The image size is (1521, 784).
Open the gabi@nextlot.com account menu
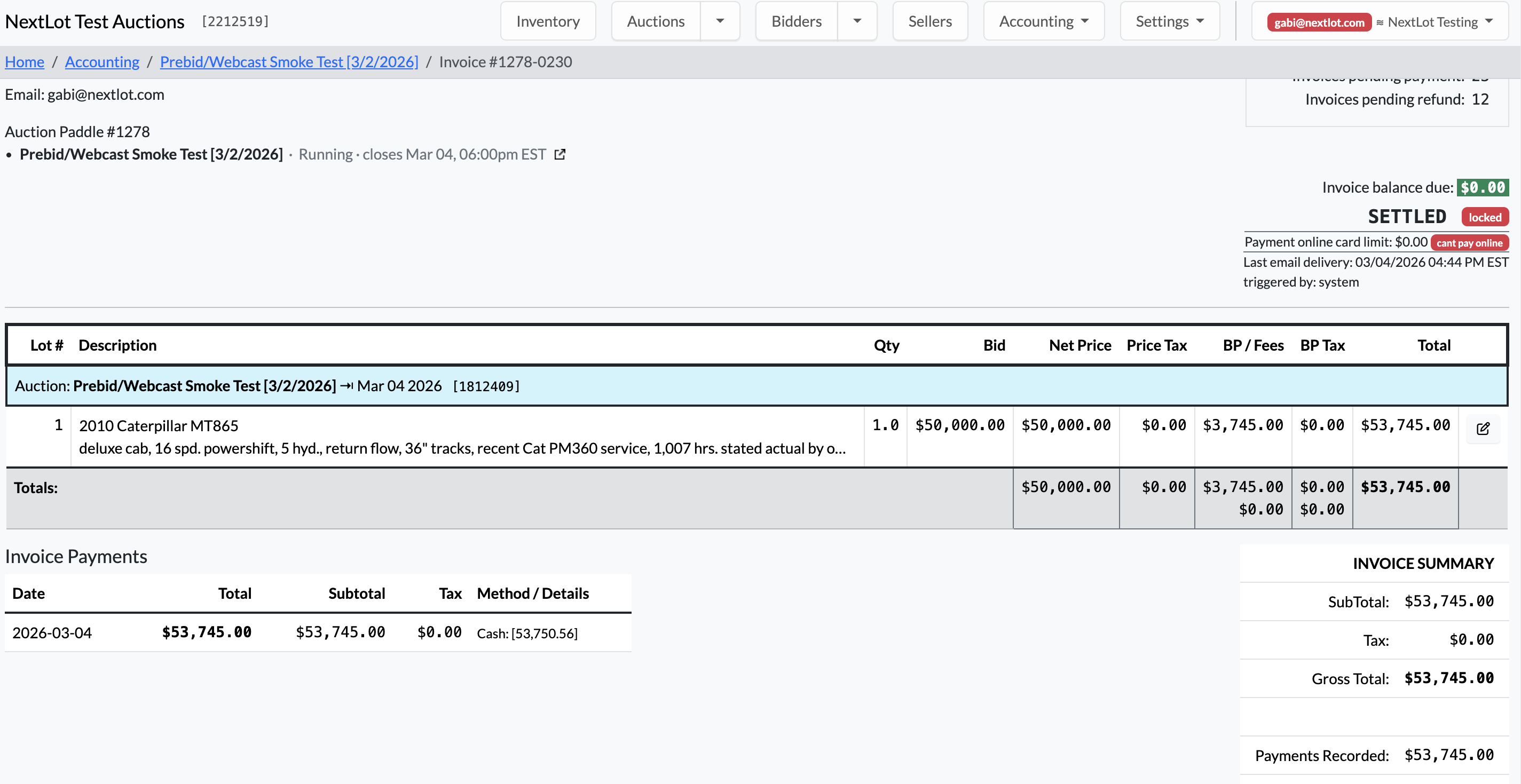pos(1380,21)
